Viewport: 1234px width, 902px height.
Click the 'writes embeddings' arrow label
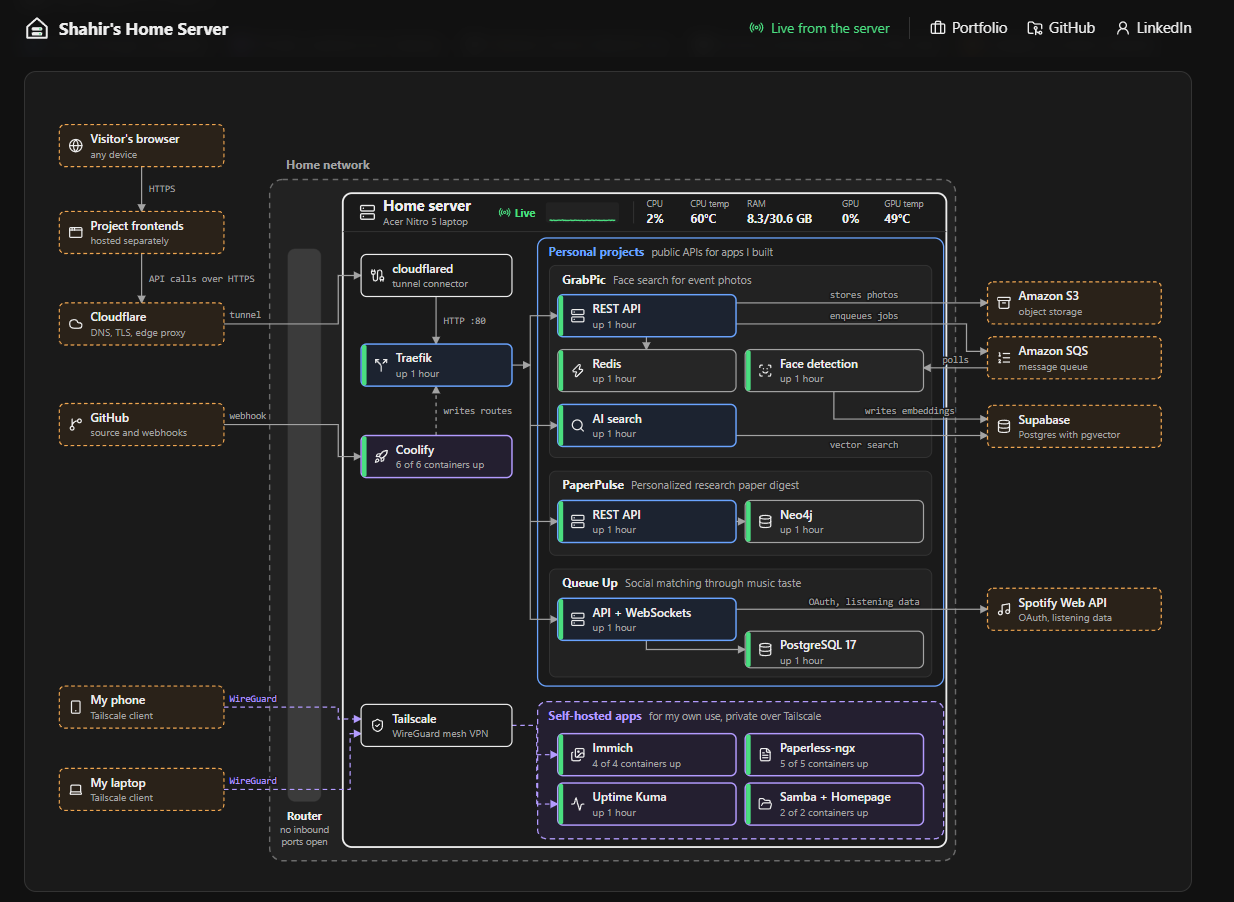point(909,411)
